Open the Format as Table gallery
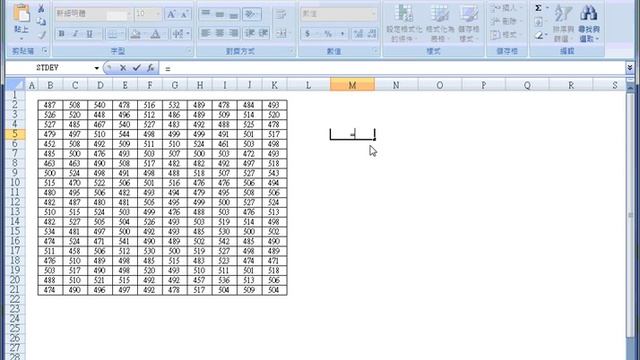The image size is (640, 360). coord(440,23)
